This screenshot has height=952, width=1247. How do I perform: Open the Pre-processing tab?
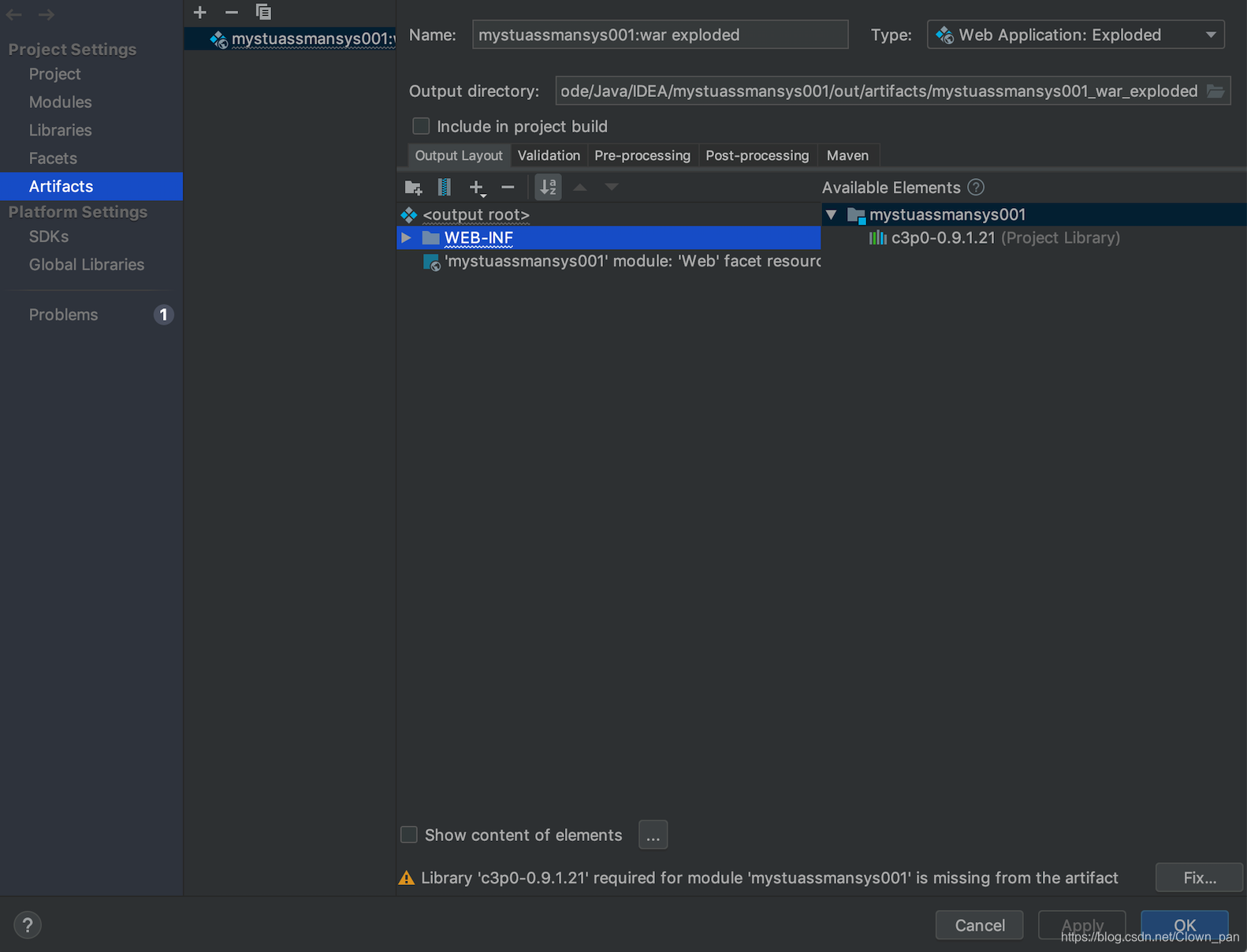point(642,155)
